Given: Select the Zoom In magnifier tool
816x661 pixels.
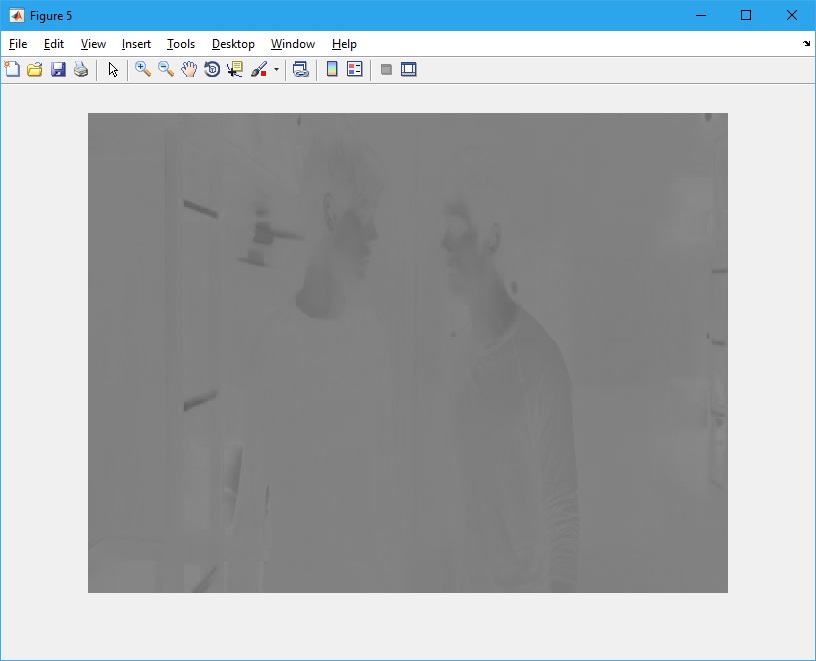Looking at the screenshot, I should (143, 69).
